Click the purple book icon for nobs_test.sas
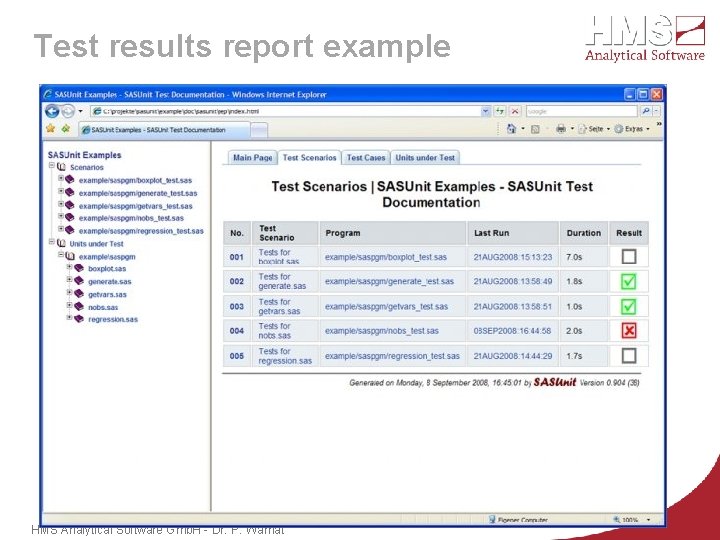Screen dimensions: 720x540 click(x=69, y=217)
